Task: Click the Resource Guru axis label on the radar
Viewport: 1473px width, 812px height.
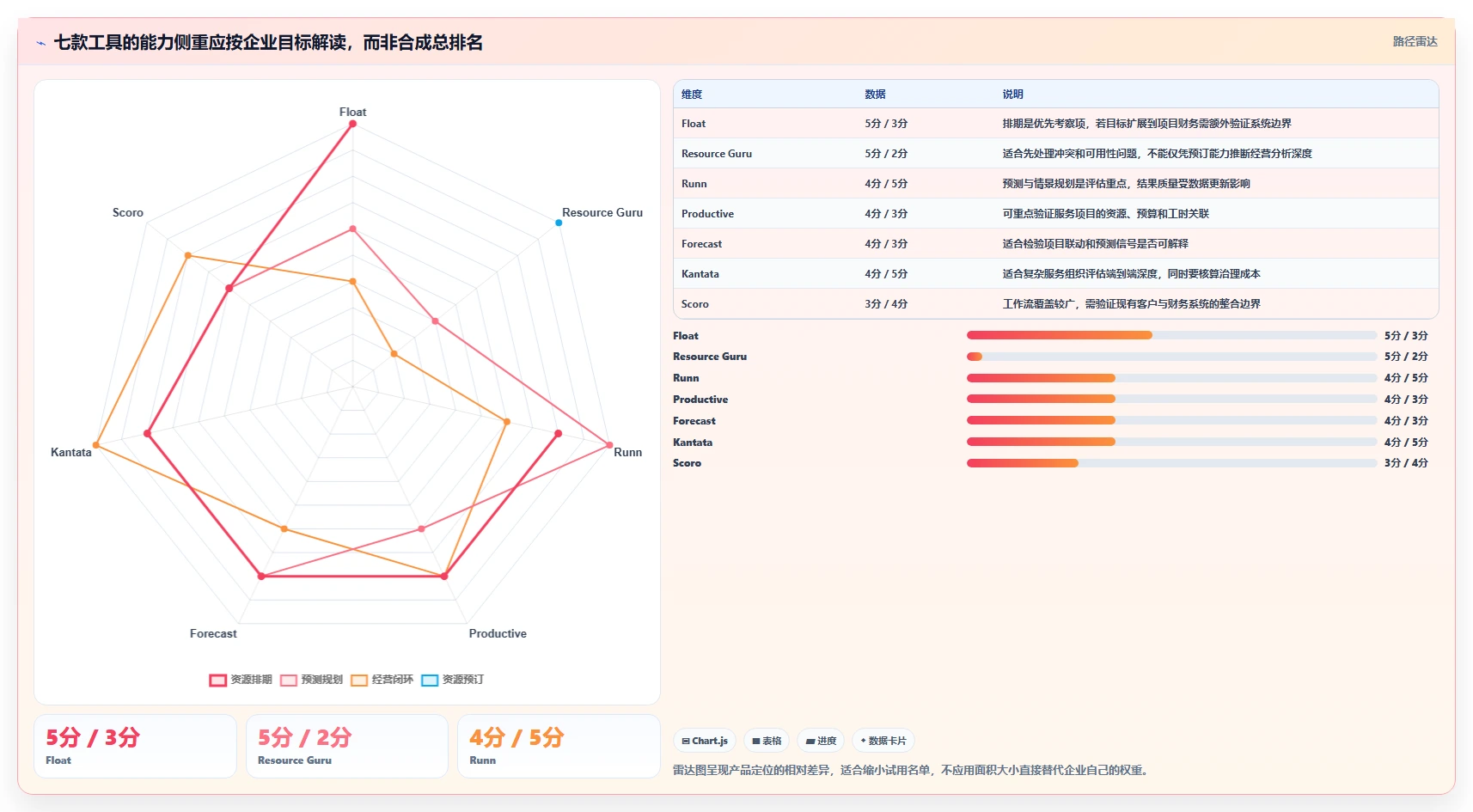Action: (602, 212)
